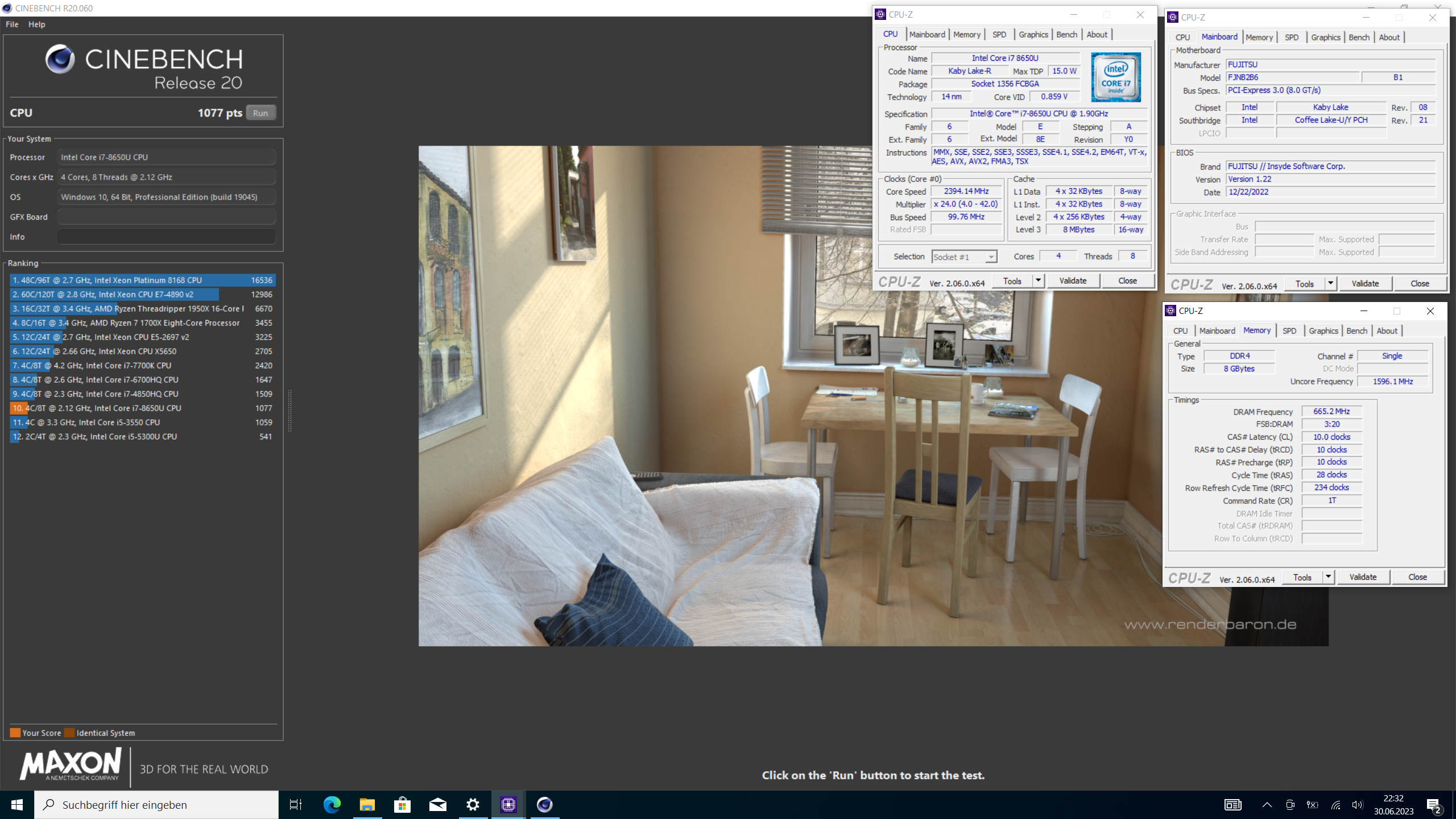Open the Wi-Fi network tray icon

click(1335, 804)
